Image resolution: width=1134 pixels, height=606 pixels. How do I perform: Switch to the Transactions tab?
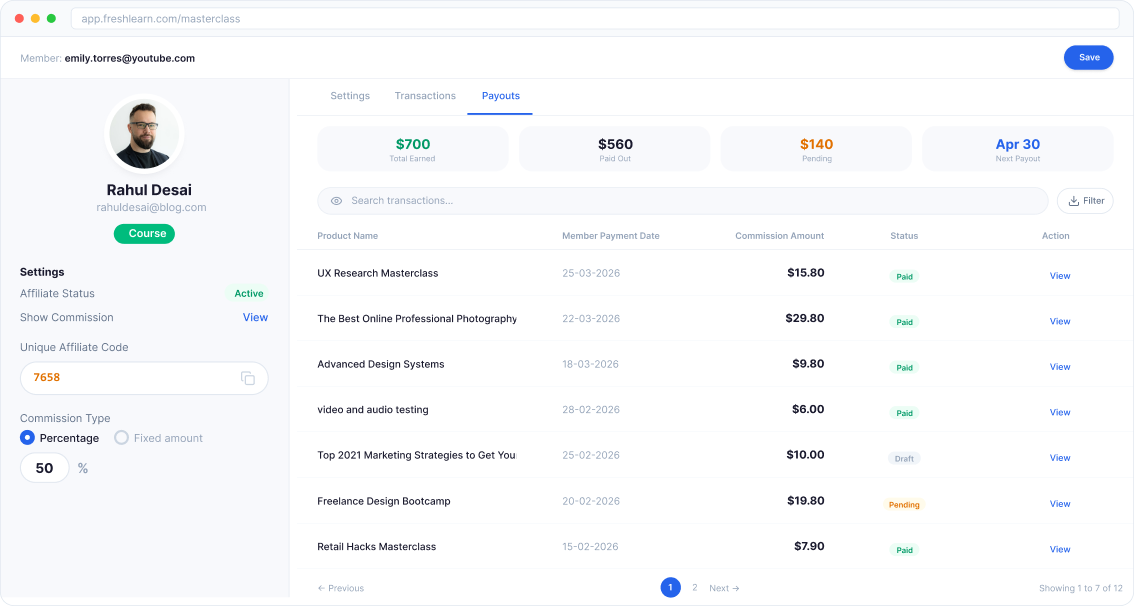pos(425,96)
